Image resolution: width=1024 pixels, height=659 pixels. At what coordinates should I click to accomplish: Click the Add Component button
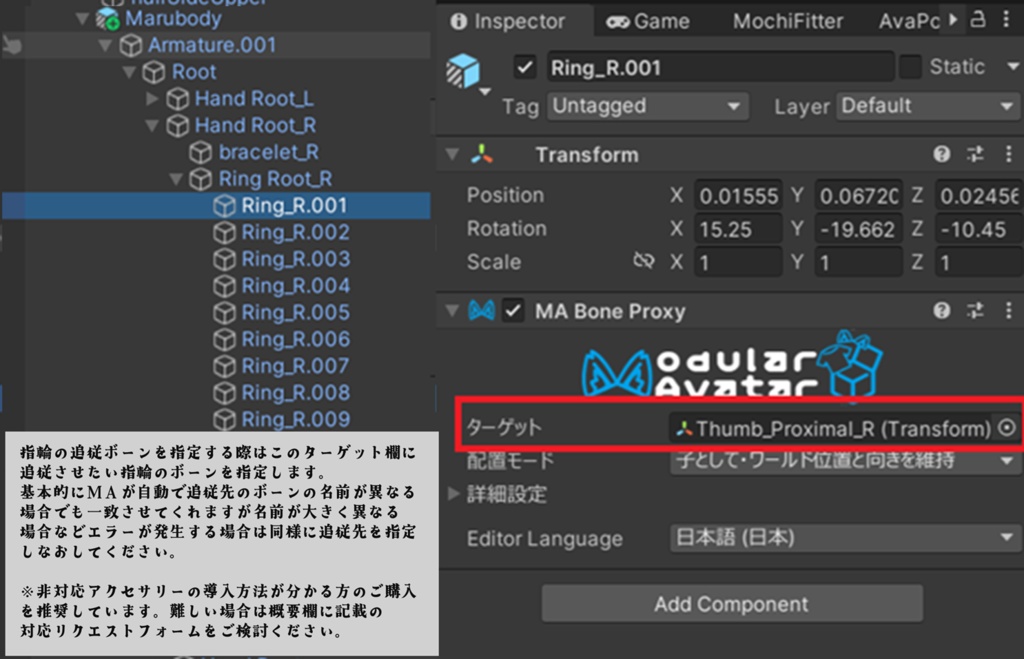click(731, 604)
